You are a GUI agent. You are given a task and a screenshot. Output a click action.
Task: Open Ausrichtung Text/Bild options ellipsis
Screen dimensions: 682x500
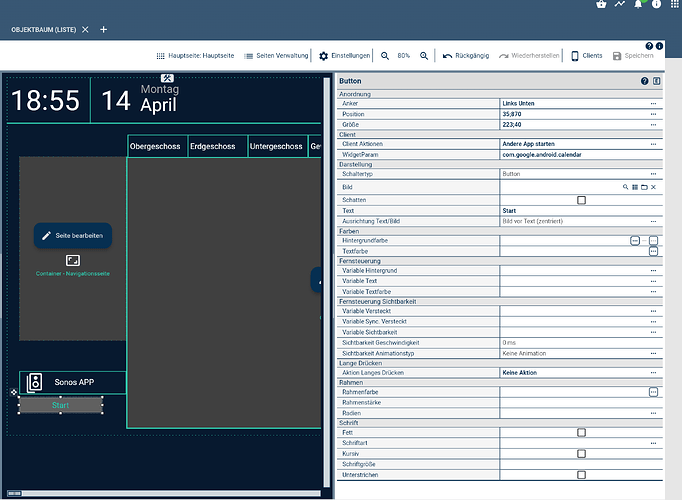653,221
